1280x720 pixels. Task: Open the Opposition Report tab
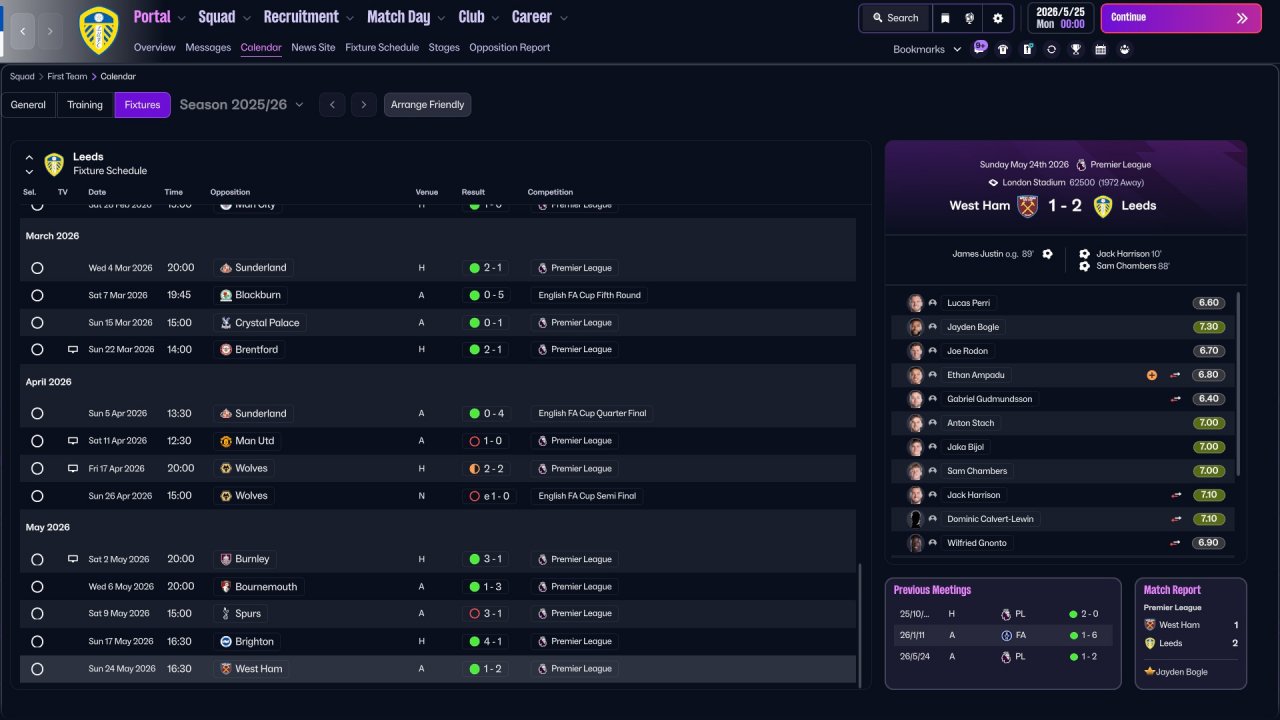pyautogui.click(x=509, y=47)
